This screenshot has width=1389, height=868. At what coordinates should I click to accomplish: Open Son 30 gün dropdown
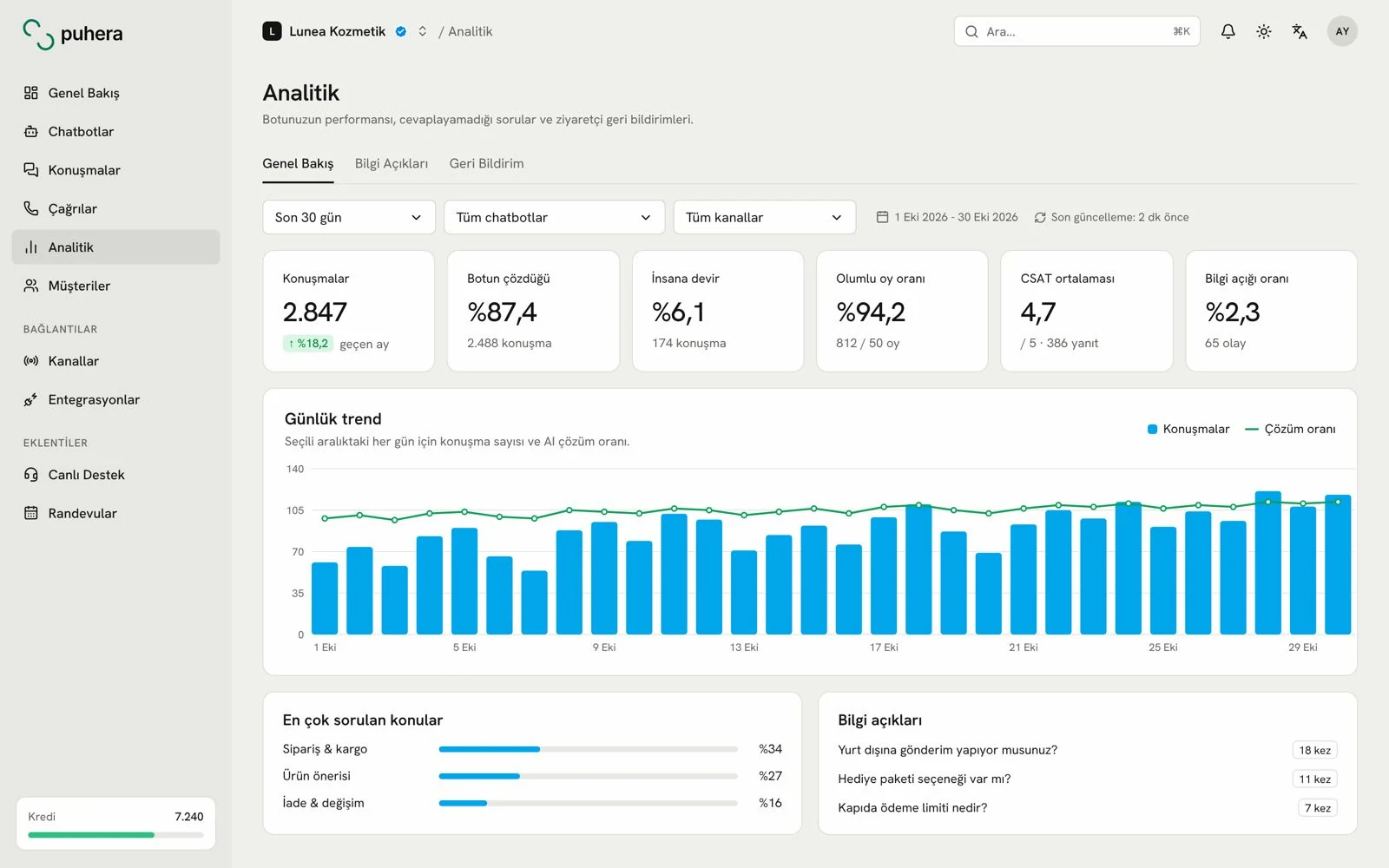[x=348, y=217]
